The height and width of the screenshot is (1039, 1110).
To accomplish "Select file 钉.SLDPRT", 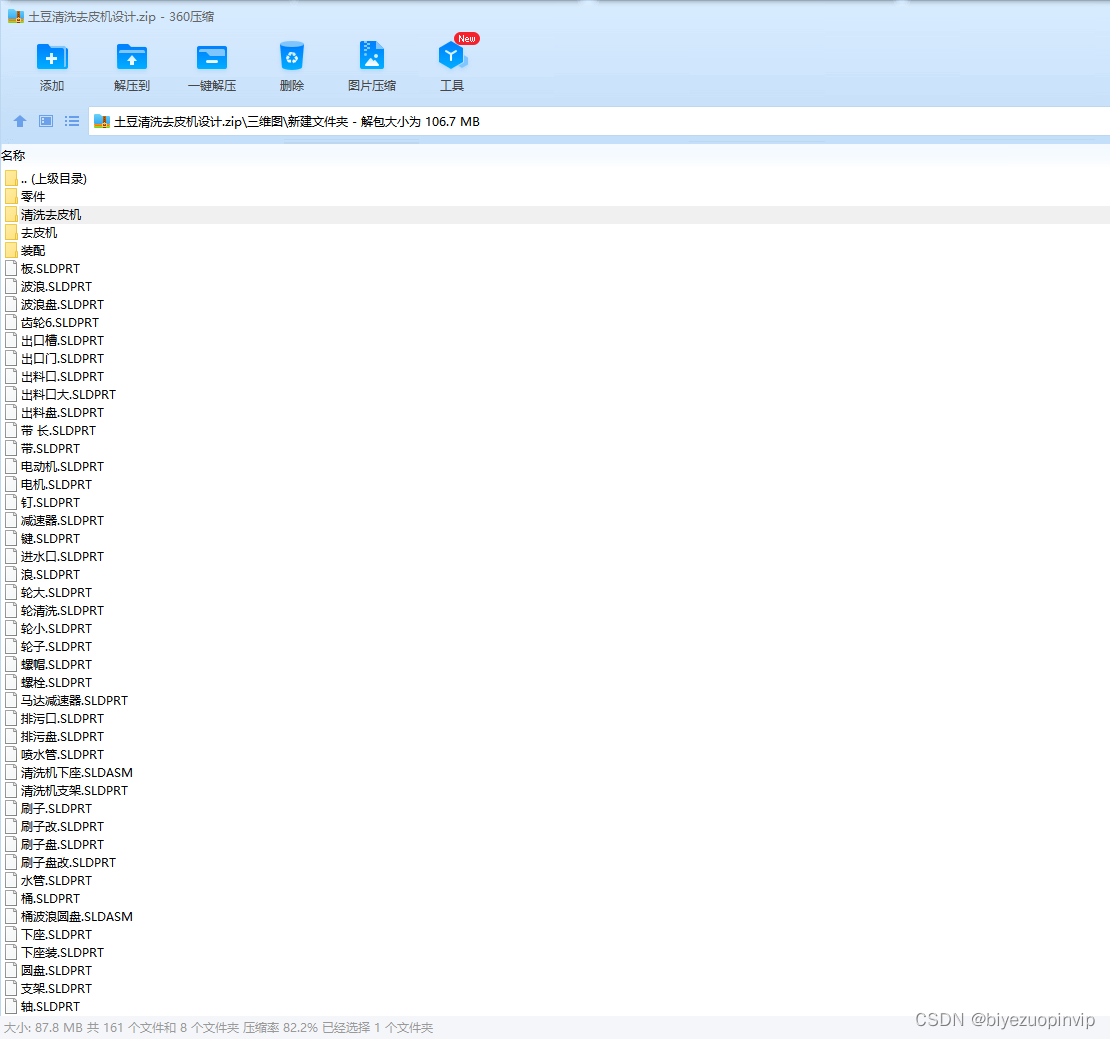I will pos(50,503).
